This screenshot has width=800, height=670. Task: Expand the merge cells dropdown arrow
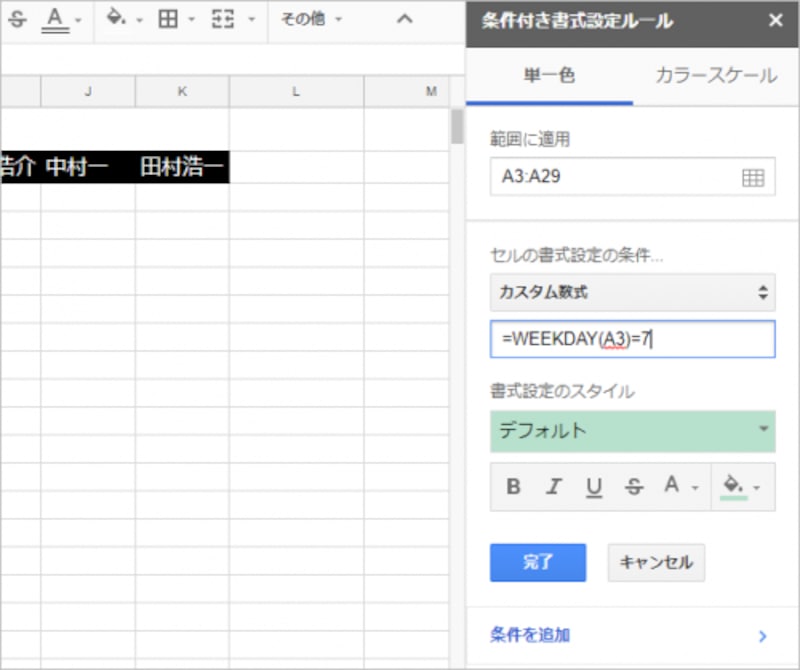click(251, 20)
